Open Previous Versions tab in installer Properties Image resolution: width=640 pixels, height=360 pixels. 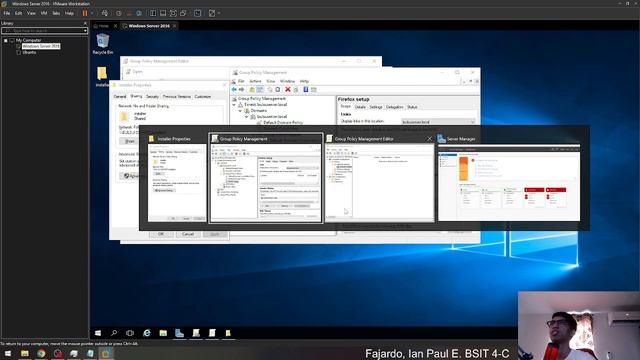coord(177,97)
